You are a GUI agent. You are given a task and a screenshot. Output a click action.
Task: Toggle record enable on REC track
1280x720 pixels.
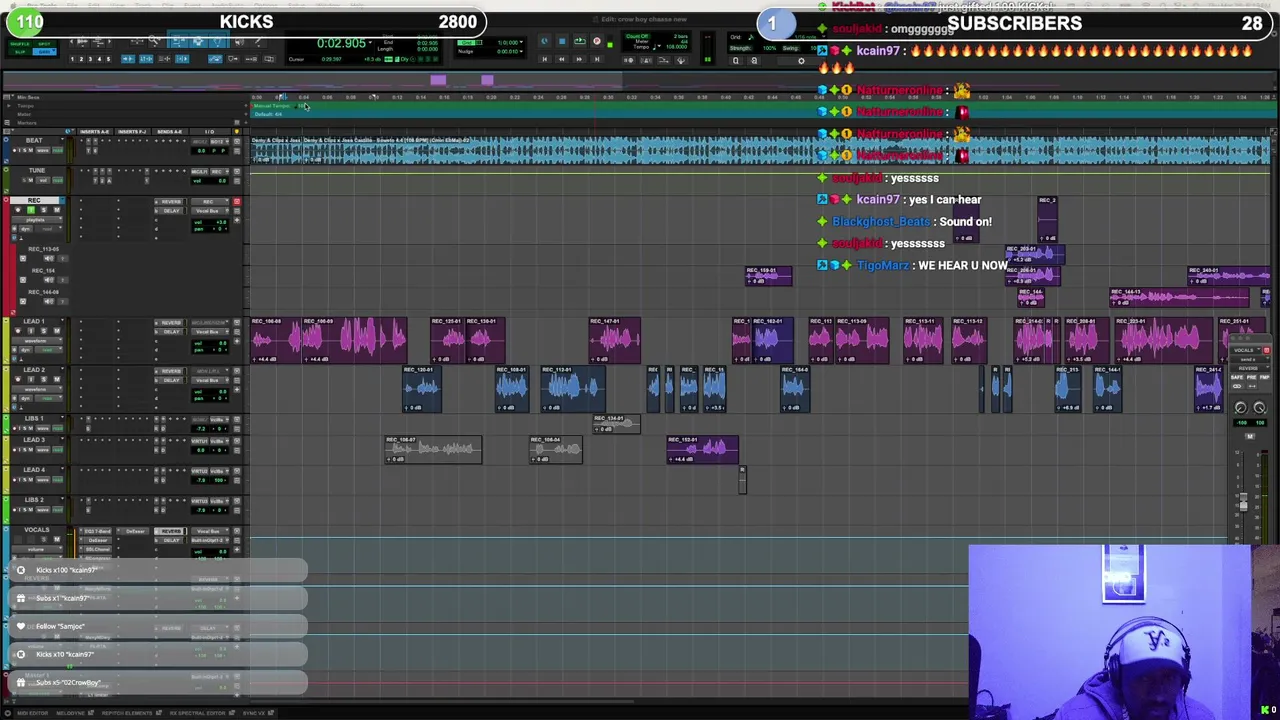(x=18, y=210)
